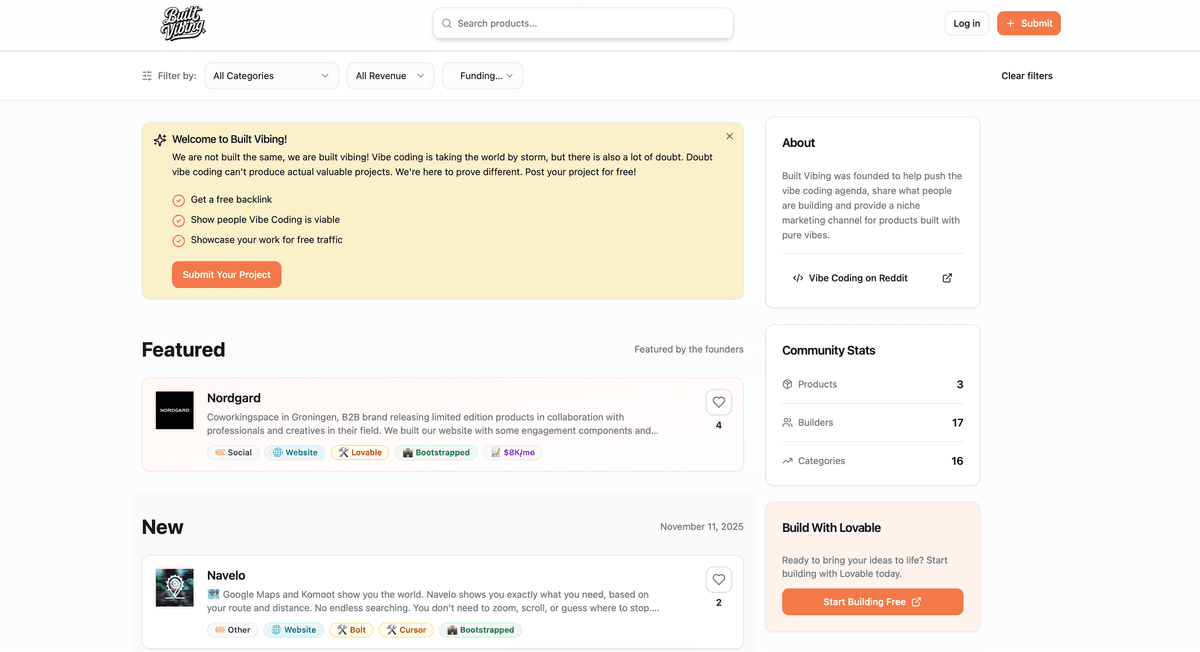1200x652 pixels.
Task: Click the filter sliders icon next to 'Filter by'
Action: [143, 75]
